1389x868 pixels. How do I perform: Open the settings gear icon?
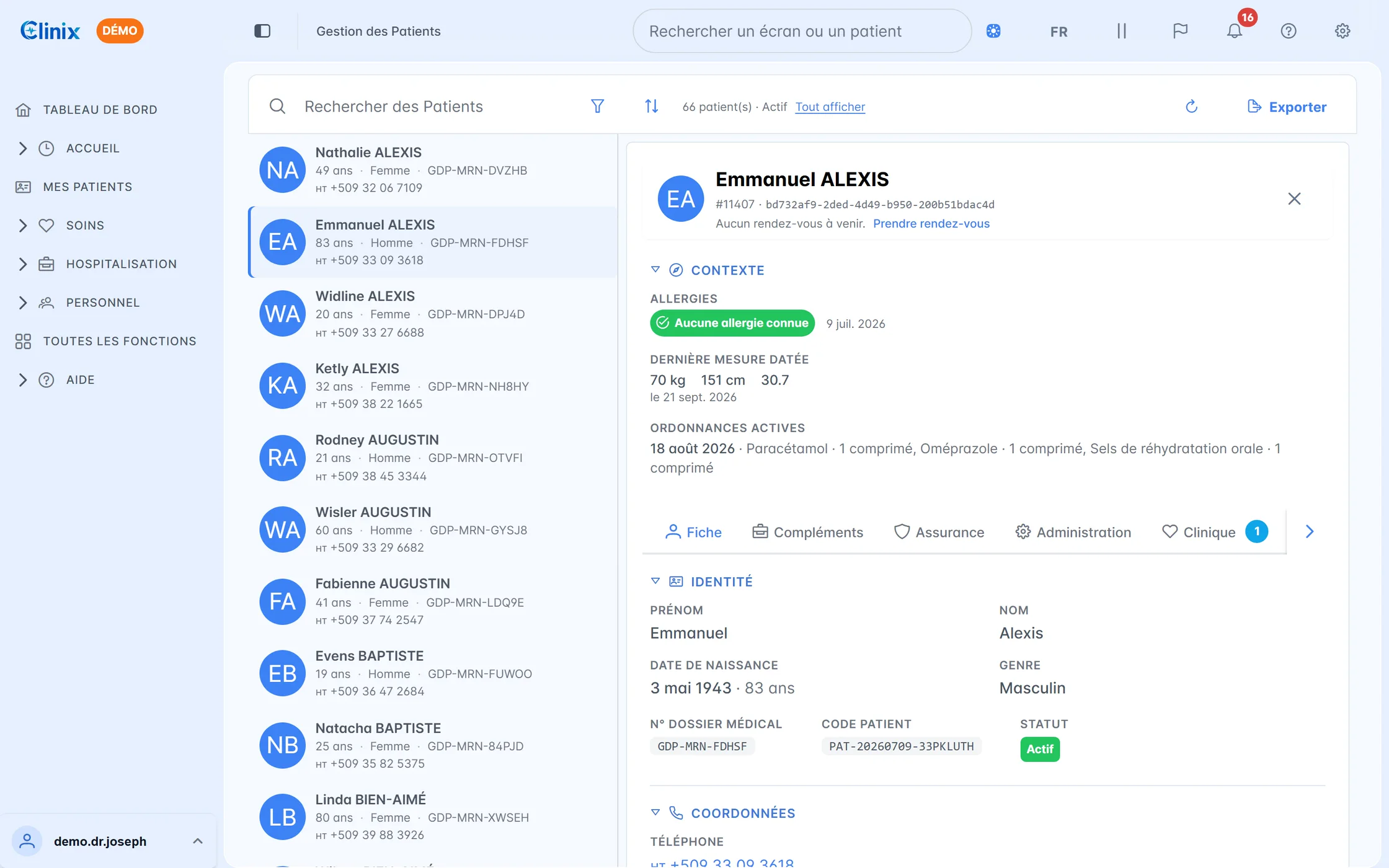coord(1342,31)
